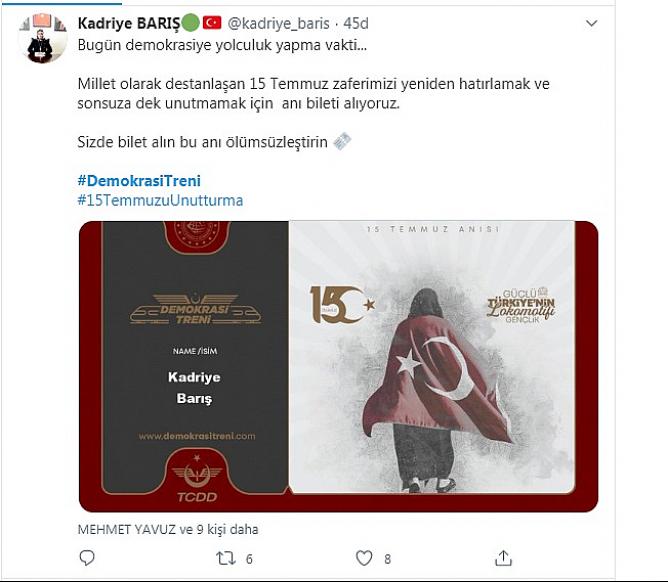Click the reply speech bubble icon

coord(87,558)
